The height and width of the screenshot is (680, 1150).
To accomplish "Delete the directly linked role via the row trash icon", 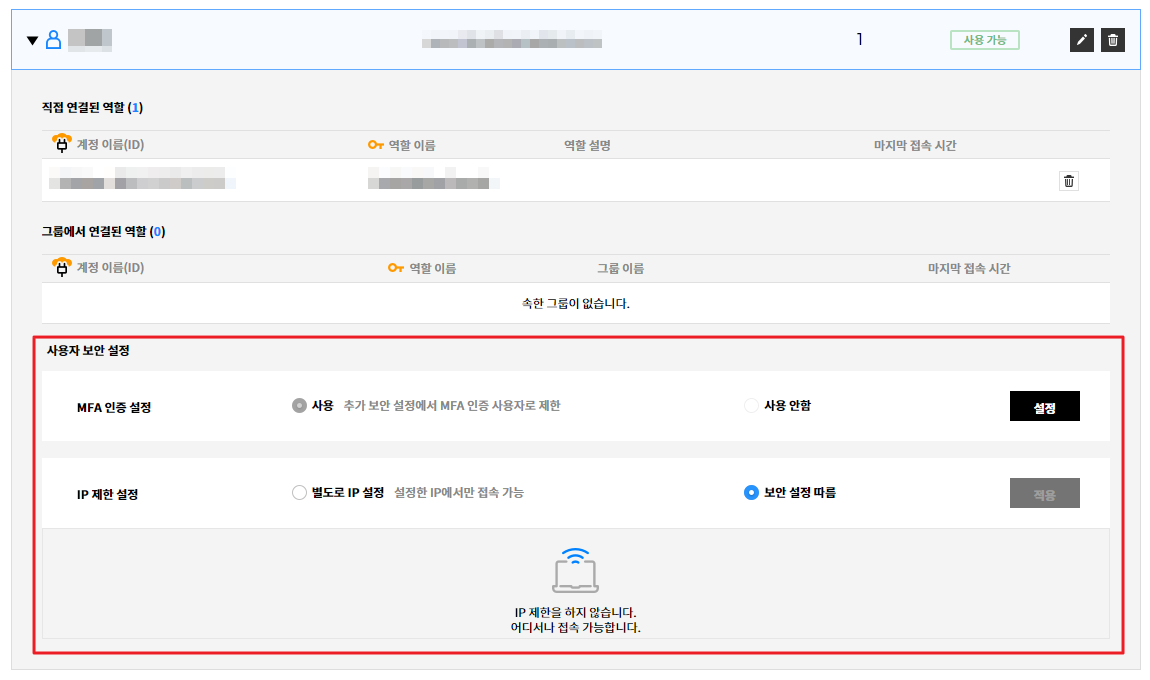I will click(x=1069, y=181).
